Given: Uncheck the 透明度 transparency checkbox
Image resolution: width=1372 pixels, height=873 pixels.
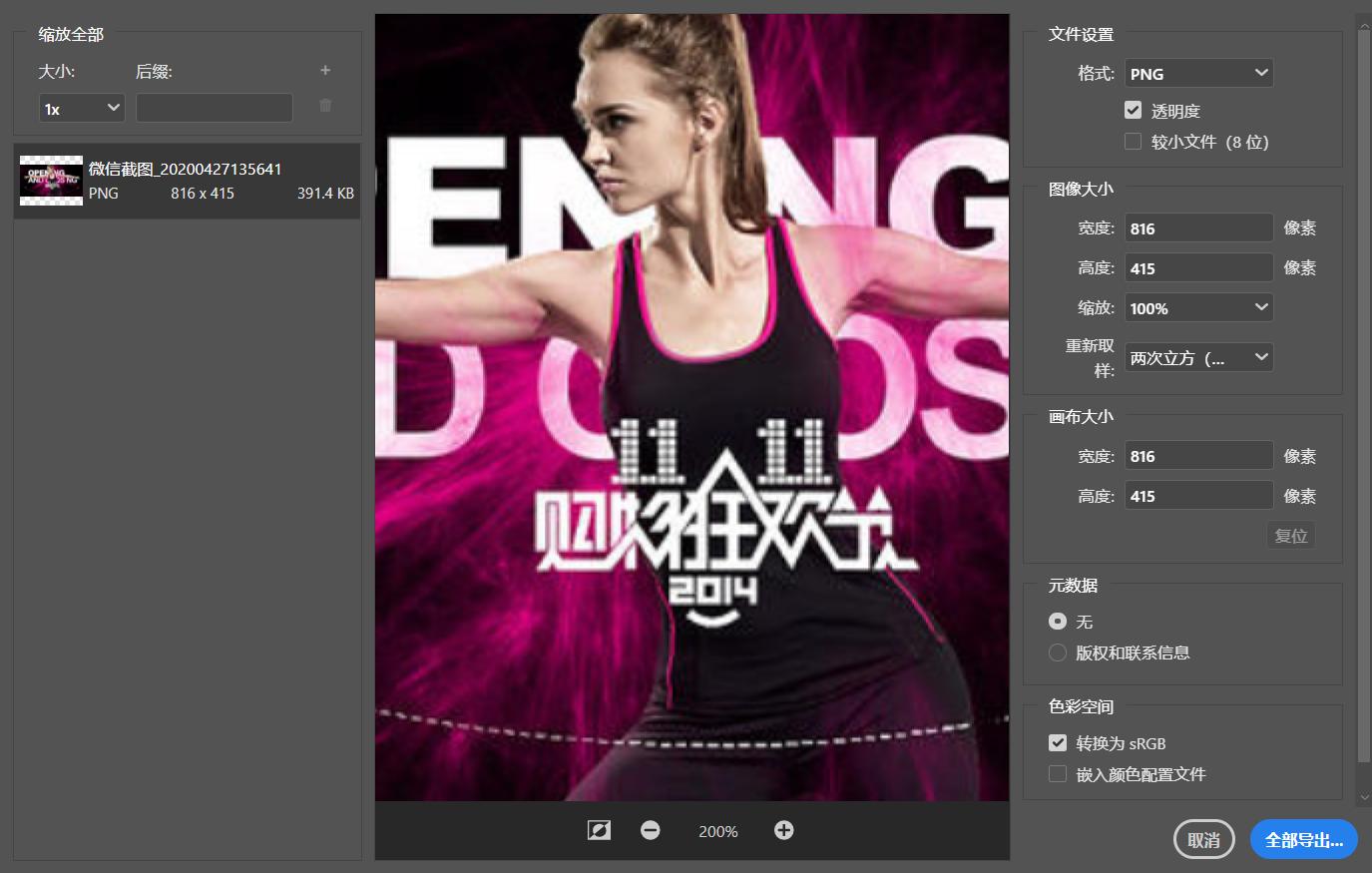Looking at the screenshot, I should click(x=1134, y=111).
